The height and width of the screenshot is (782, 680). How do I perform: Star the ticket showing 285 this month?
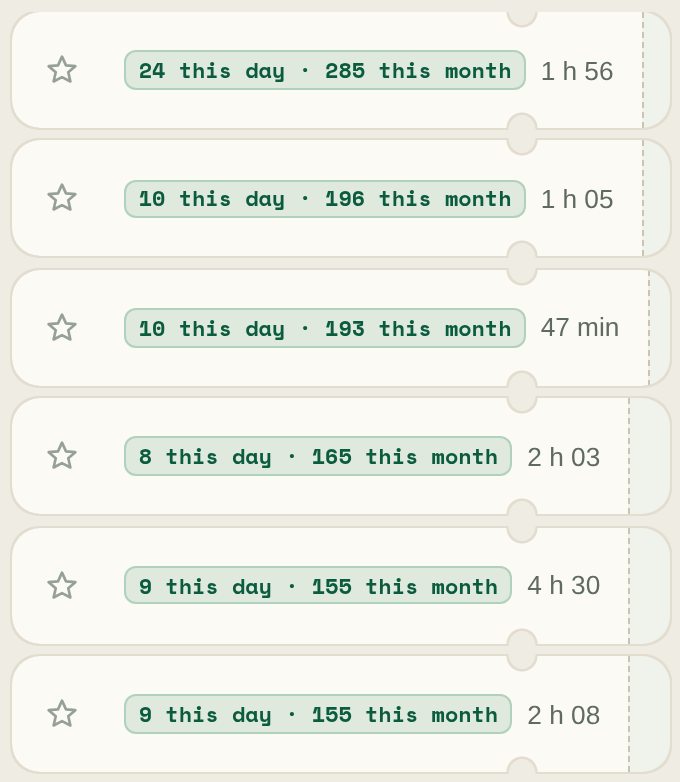(x=62, y=70)
